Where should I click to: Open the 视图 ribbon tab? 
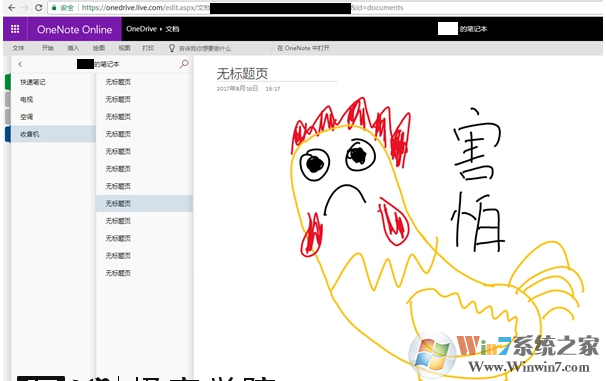(x=124, y=48)
